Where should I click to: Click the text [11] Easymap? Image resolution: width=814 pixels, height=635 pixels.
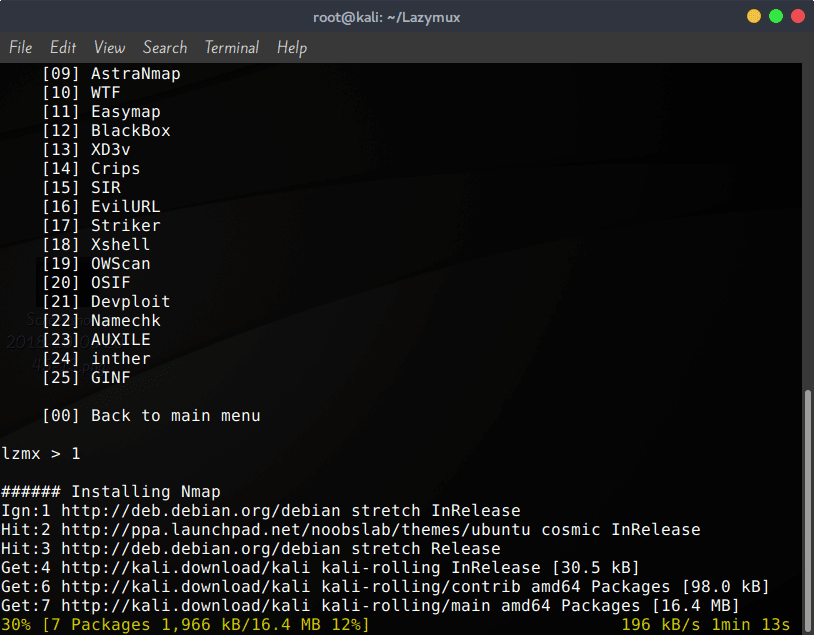102,112
